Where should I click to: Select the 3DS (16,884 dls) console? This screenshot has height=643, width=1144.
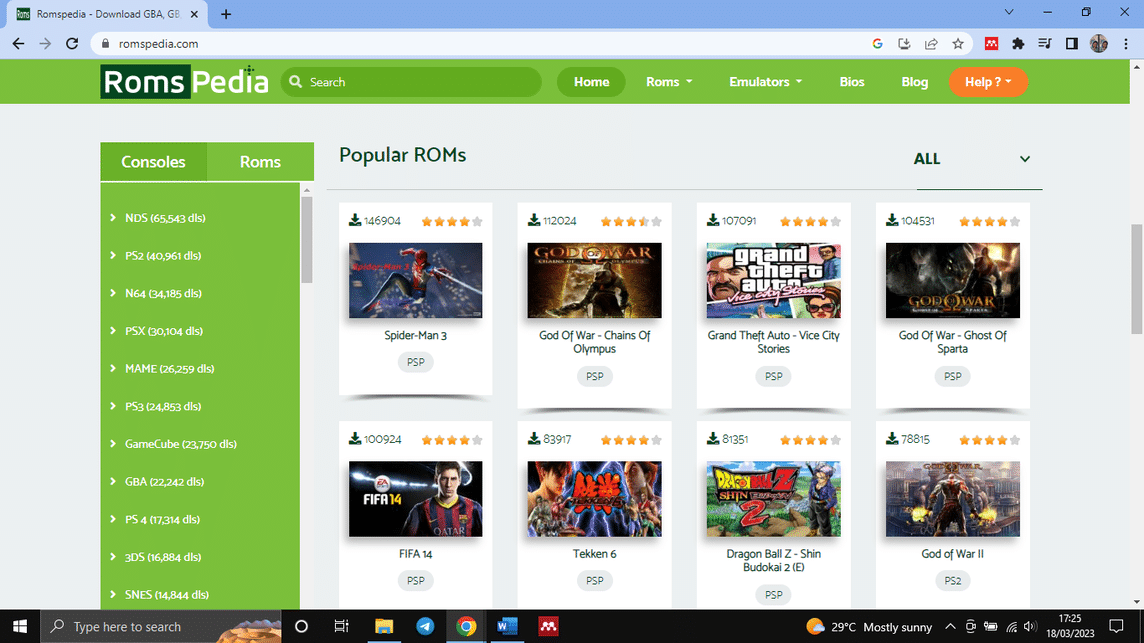tap(163, 557)
